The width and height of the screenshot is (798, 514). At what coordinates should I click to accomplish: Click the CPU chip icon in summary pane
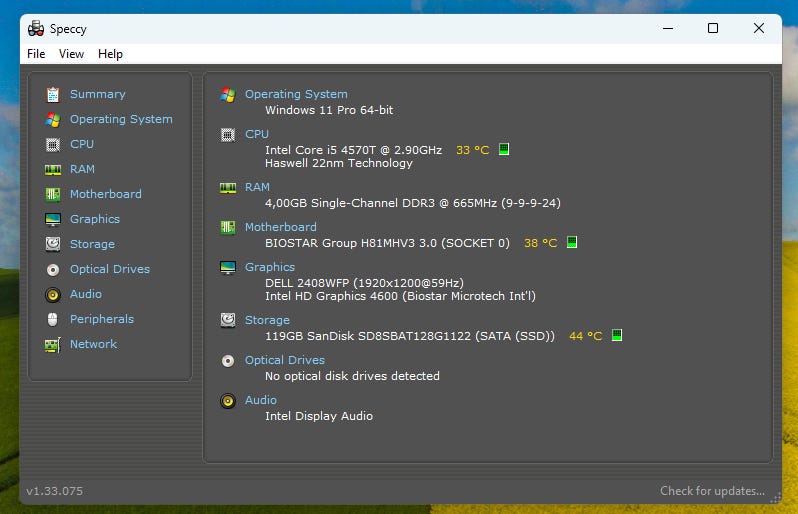coord(228,135)
